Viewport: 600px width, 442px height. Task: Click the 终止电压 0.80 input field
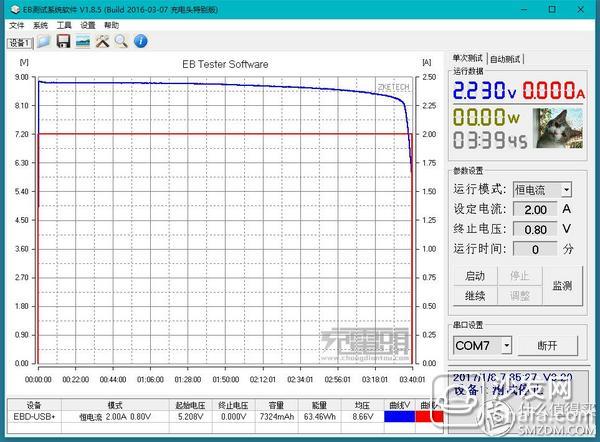[535, 230]
